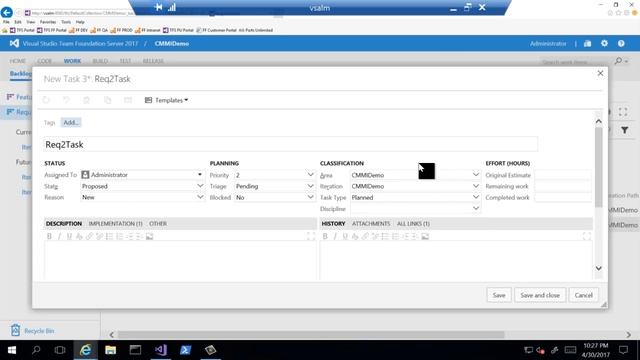Open the Recycle Bin link
This screenshot has width=640, height=360.
coord(33,330)
